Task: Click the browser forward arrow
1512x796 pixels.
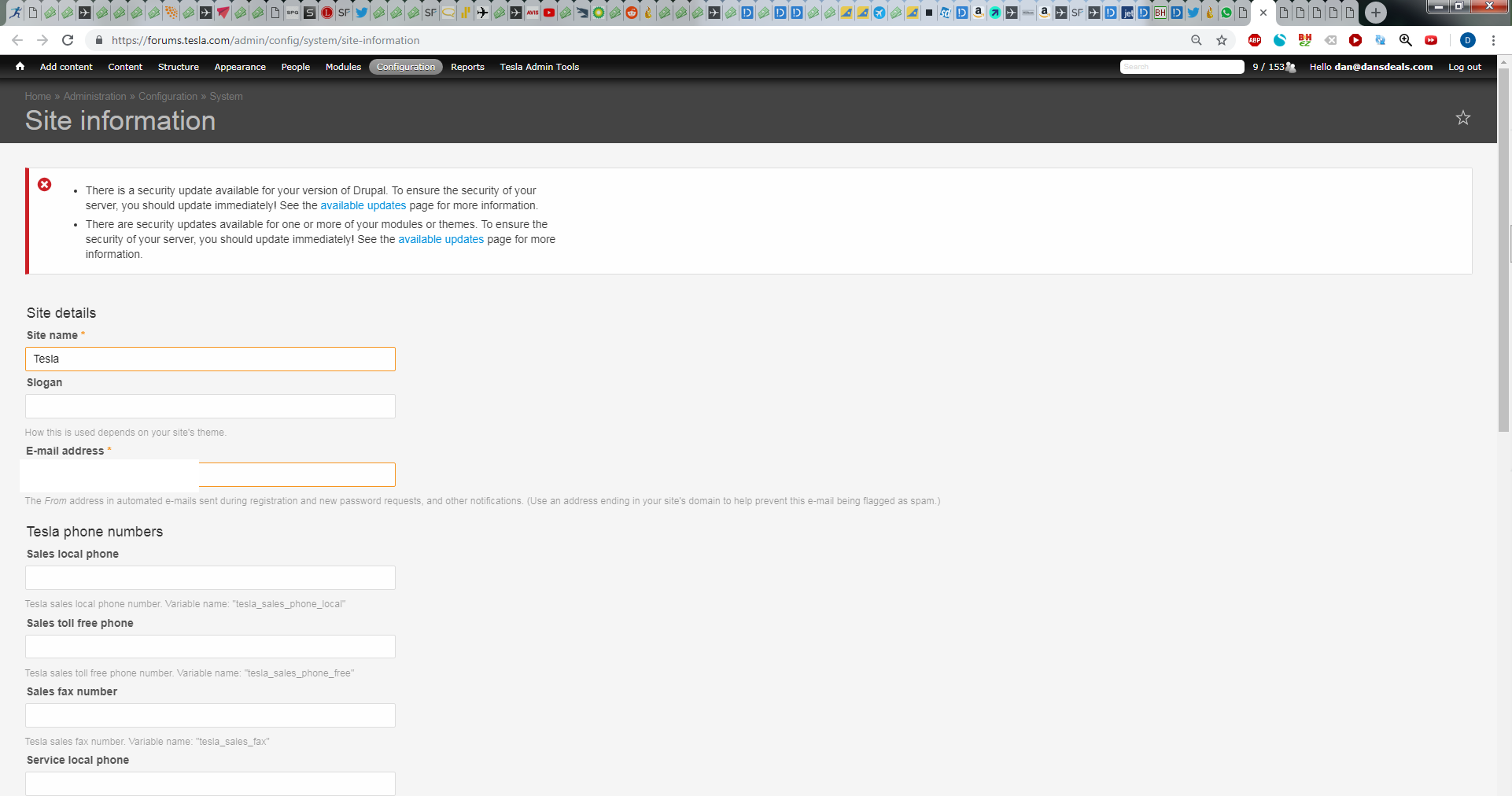Action: pos(42,40)
